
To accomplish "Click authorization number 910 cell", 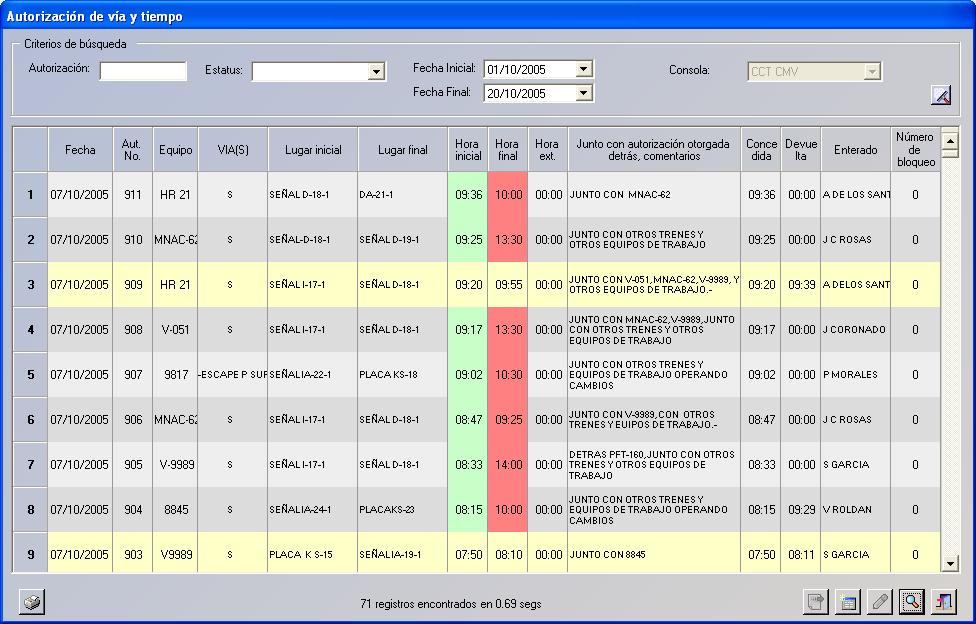I will 133,240.
